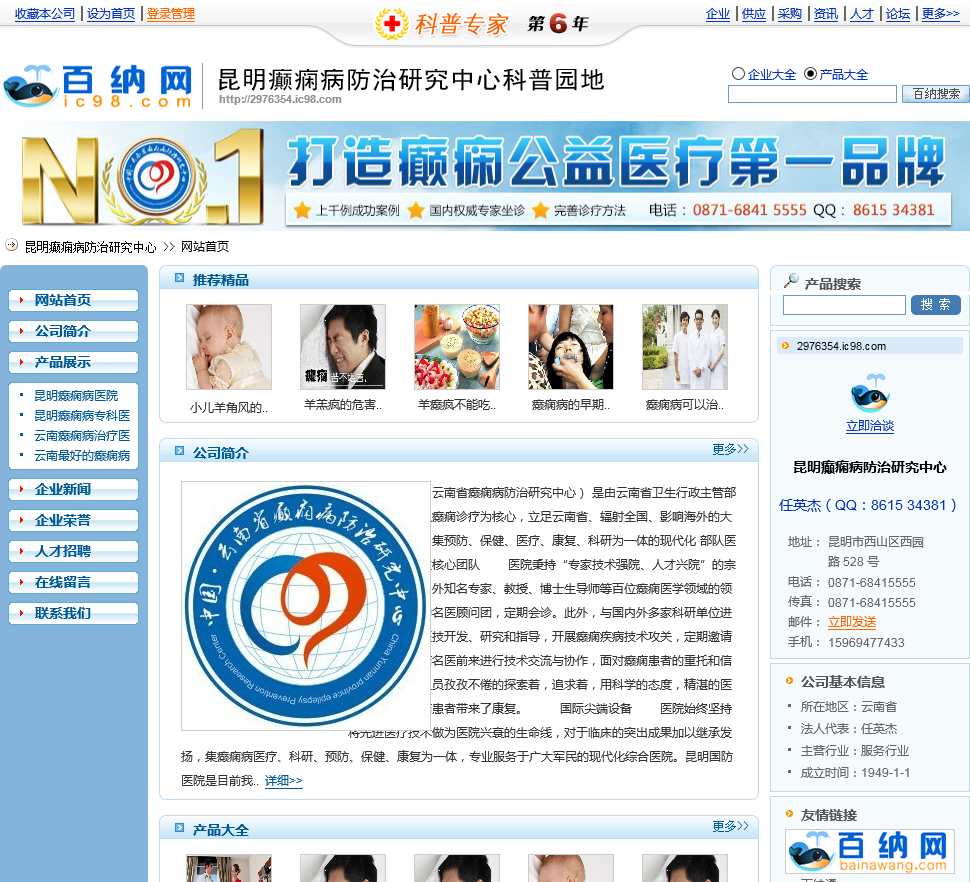Click the 科普专家 red cross emblem
970x882 pixels.
pos(392,24)
